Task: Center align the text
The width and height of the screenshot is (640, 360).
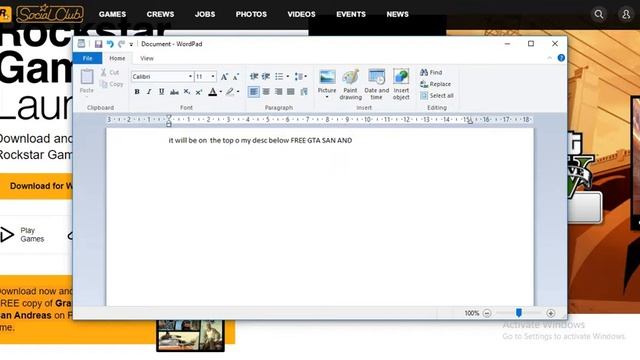Action: (x=266, y=92)
